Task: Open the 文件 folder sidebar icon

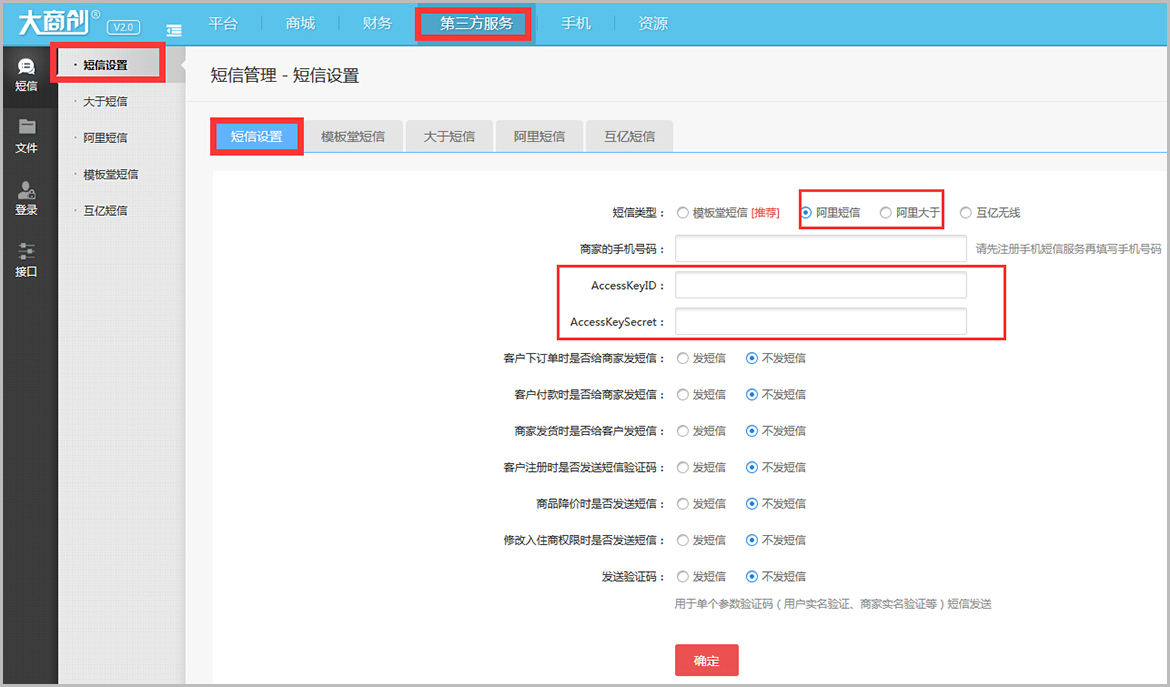Action: [27, 128]
